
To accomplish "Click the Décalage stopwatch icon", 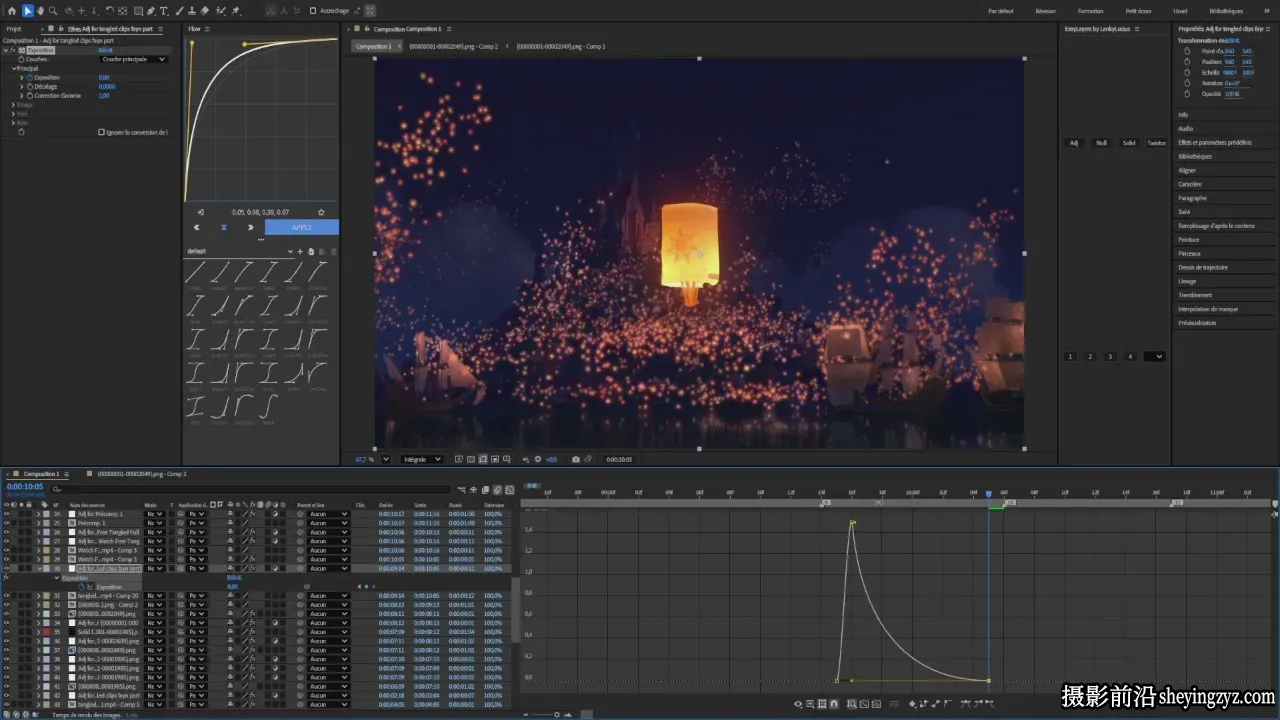I will tap(29, 86).
